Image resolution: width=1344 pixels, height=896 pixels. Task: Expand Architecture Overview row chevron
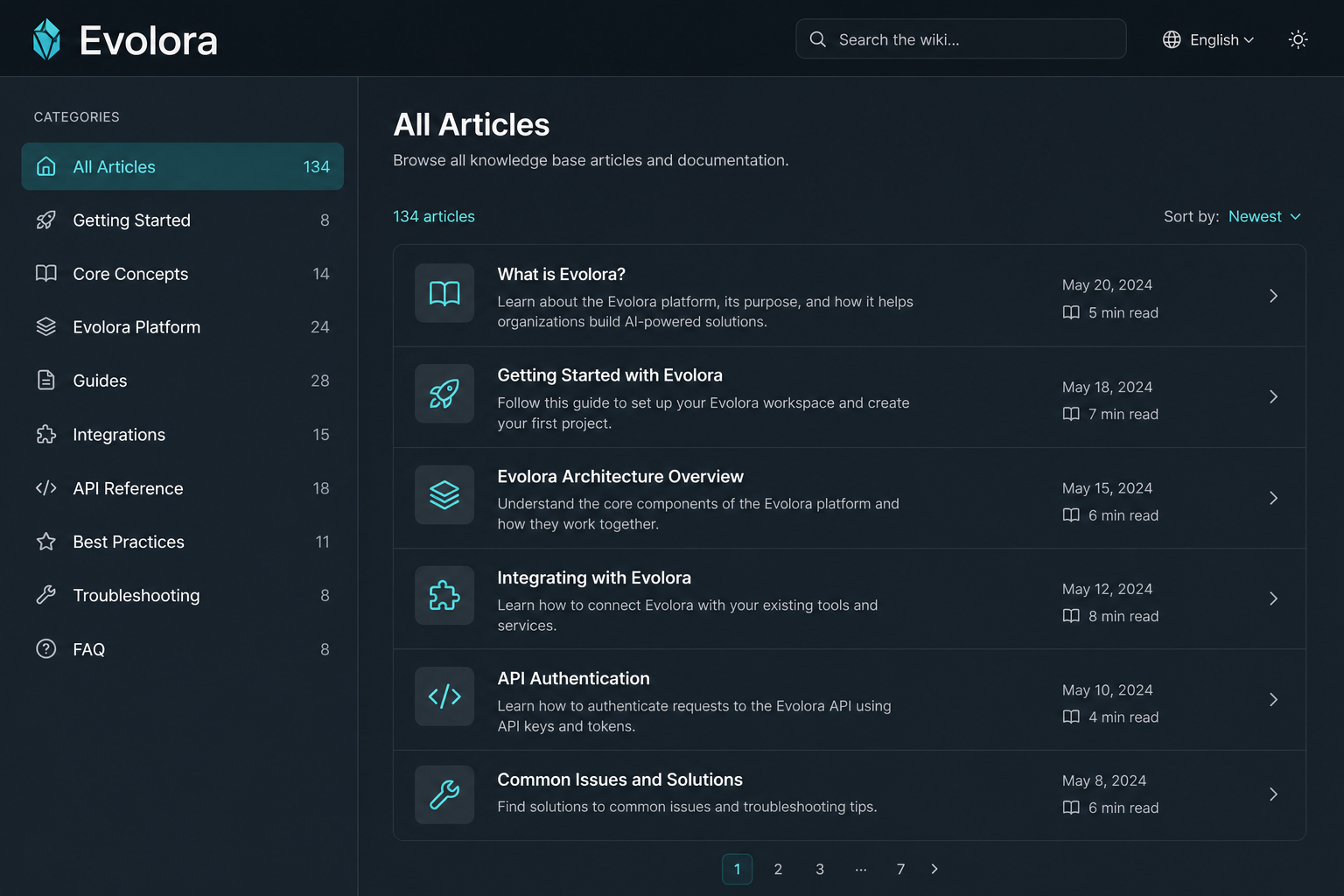point(1273,498)
